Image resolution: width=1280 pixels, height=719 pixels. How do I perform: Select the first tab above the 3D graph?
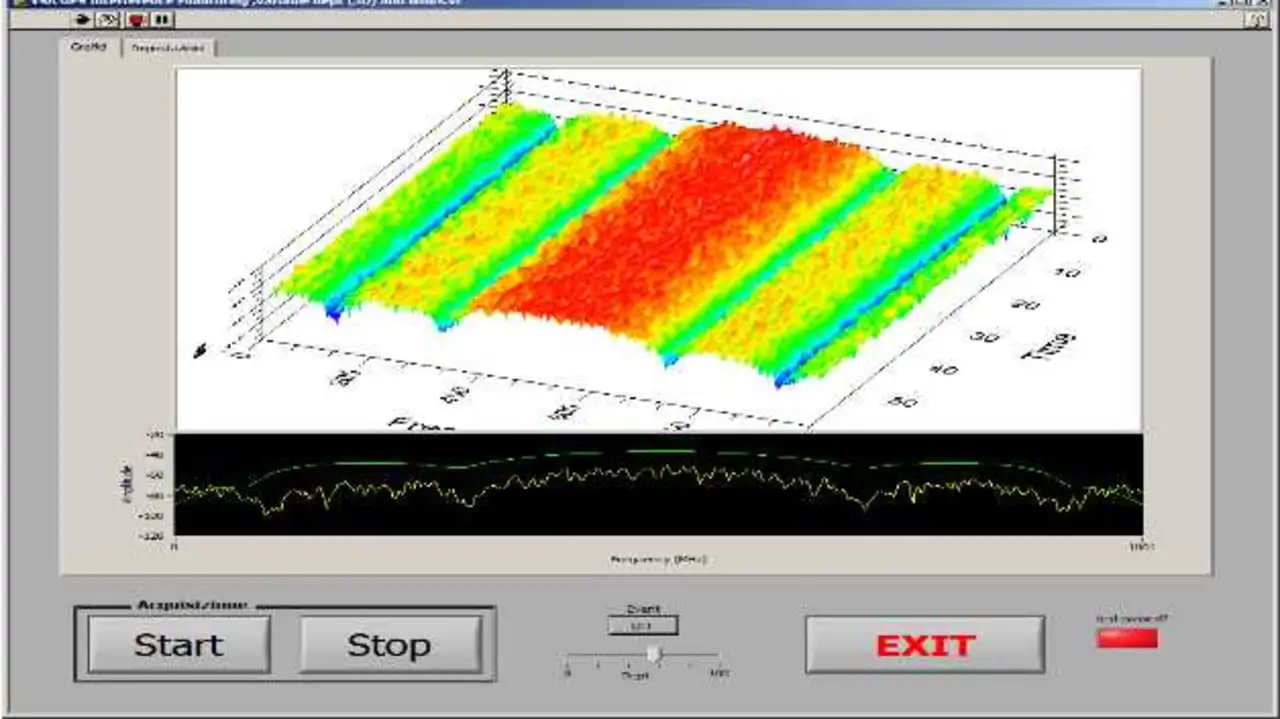coord(88,47)
